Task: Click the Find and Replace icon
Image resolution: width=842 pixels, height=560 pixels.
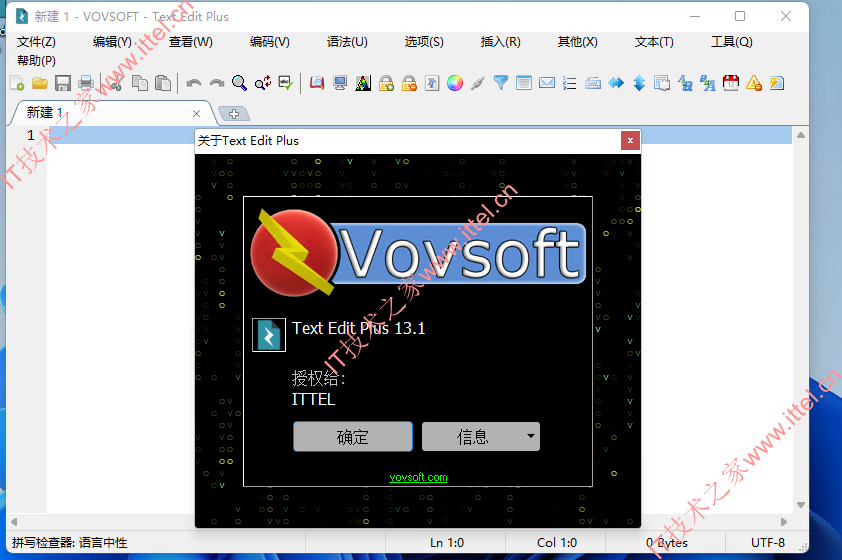Action: click(x=263, y=83)
